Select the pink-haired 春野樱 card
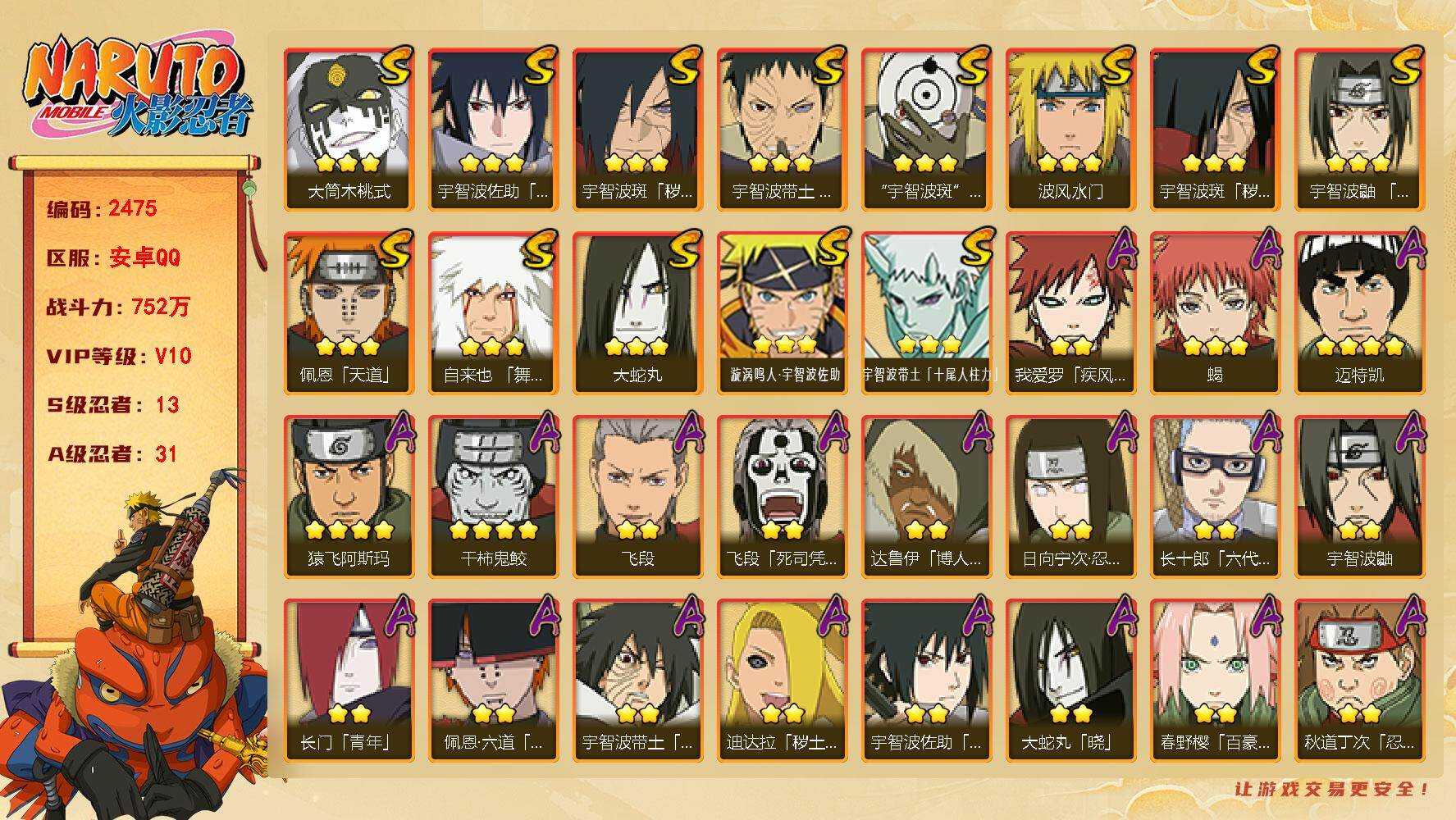The image size is (1456, 820). 1216,681
